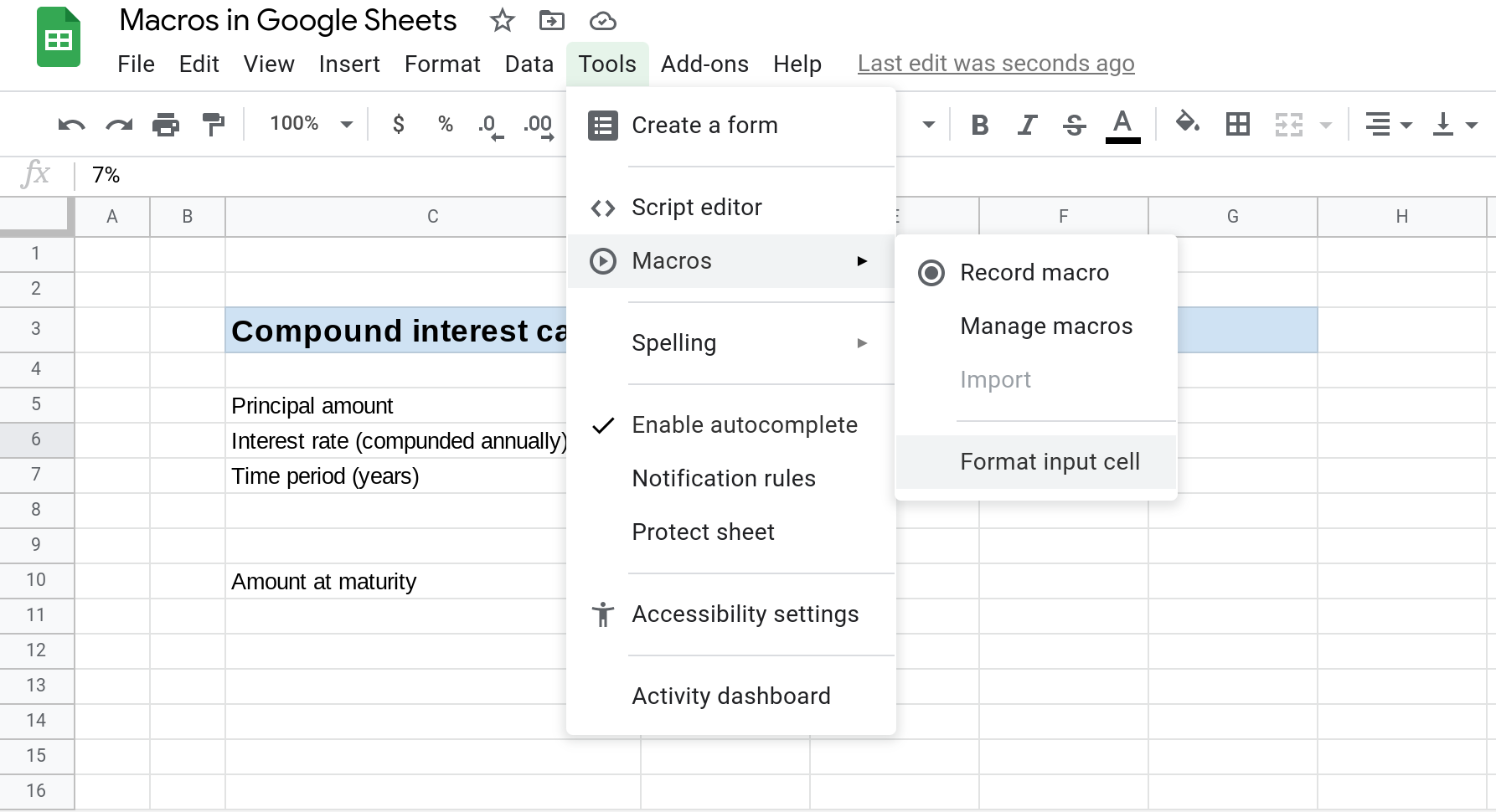Close the Tools menu

(x=607, y=64)
